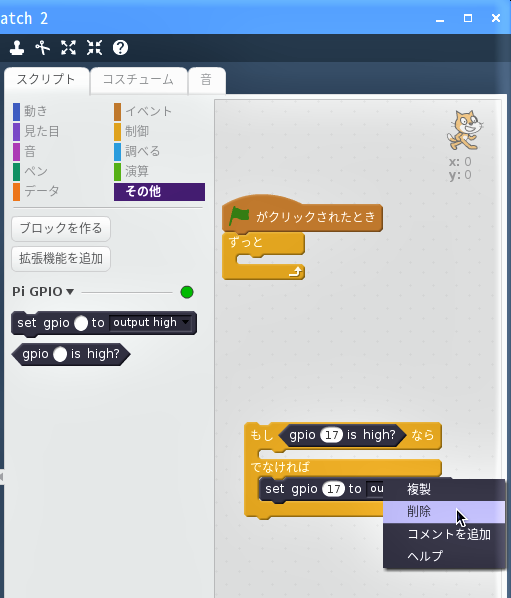Image resolution: width=511 pixels, height=598 pixels.
Task: Open the コスチューム tab
Action: (139, 80)
